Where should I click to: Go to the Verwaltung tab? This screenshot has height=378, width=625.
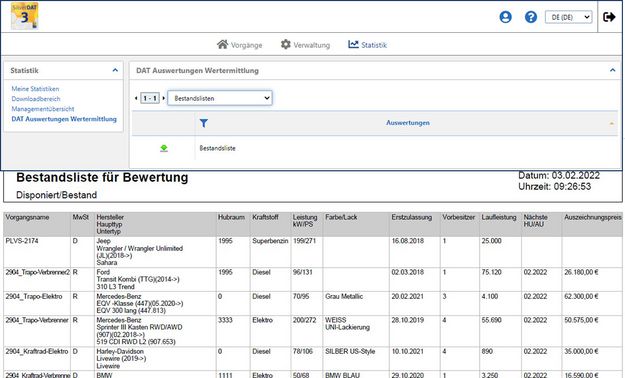click(305, 45)
